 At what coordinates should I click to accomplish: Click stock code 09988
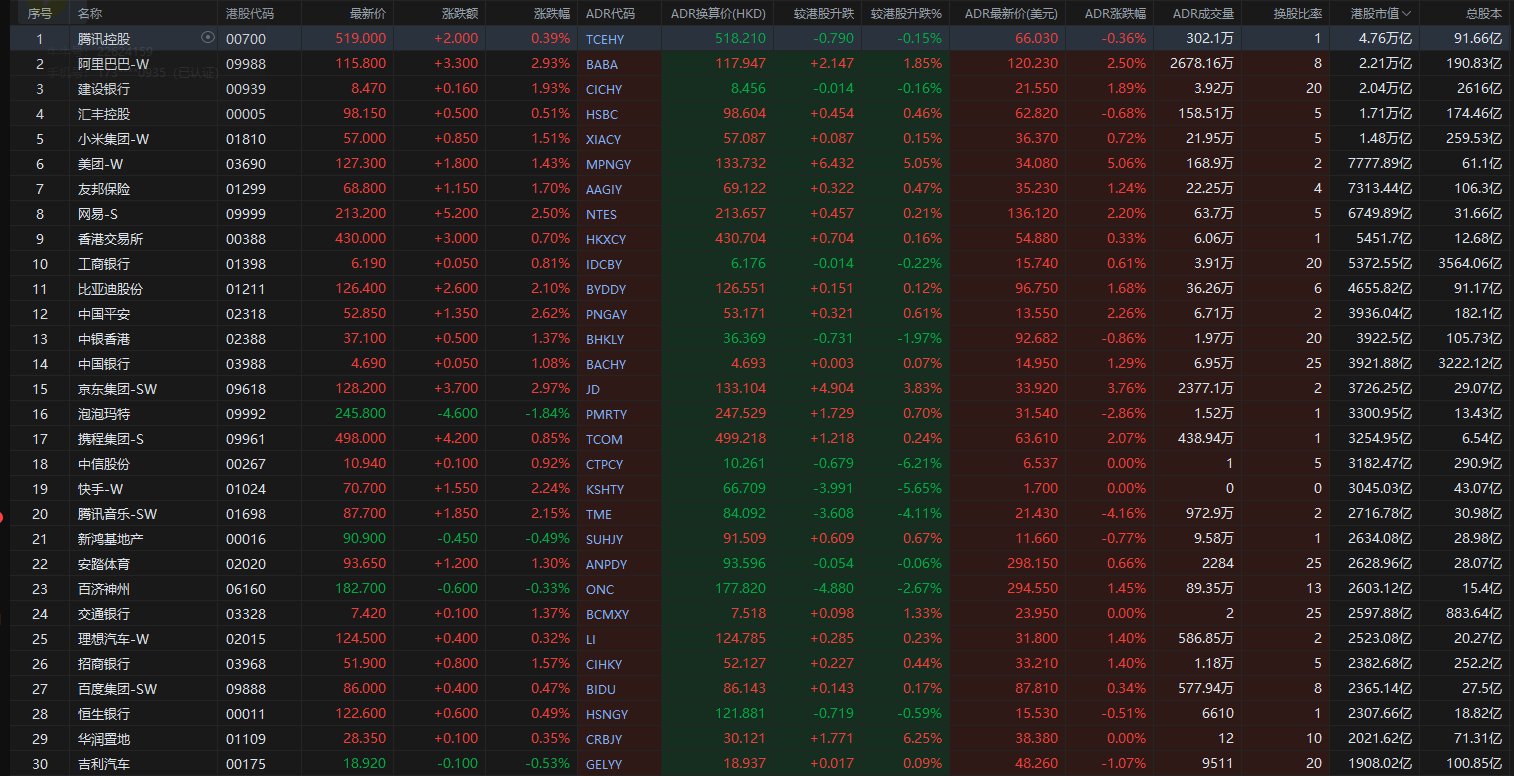245,64
